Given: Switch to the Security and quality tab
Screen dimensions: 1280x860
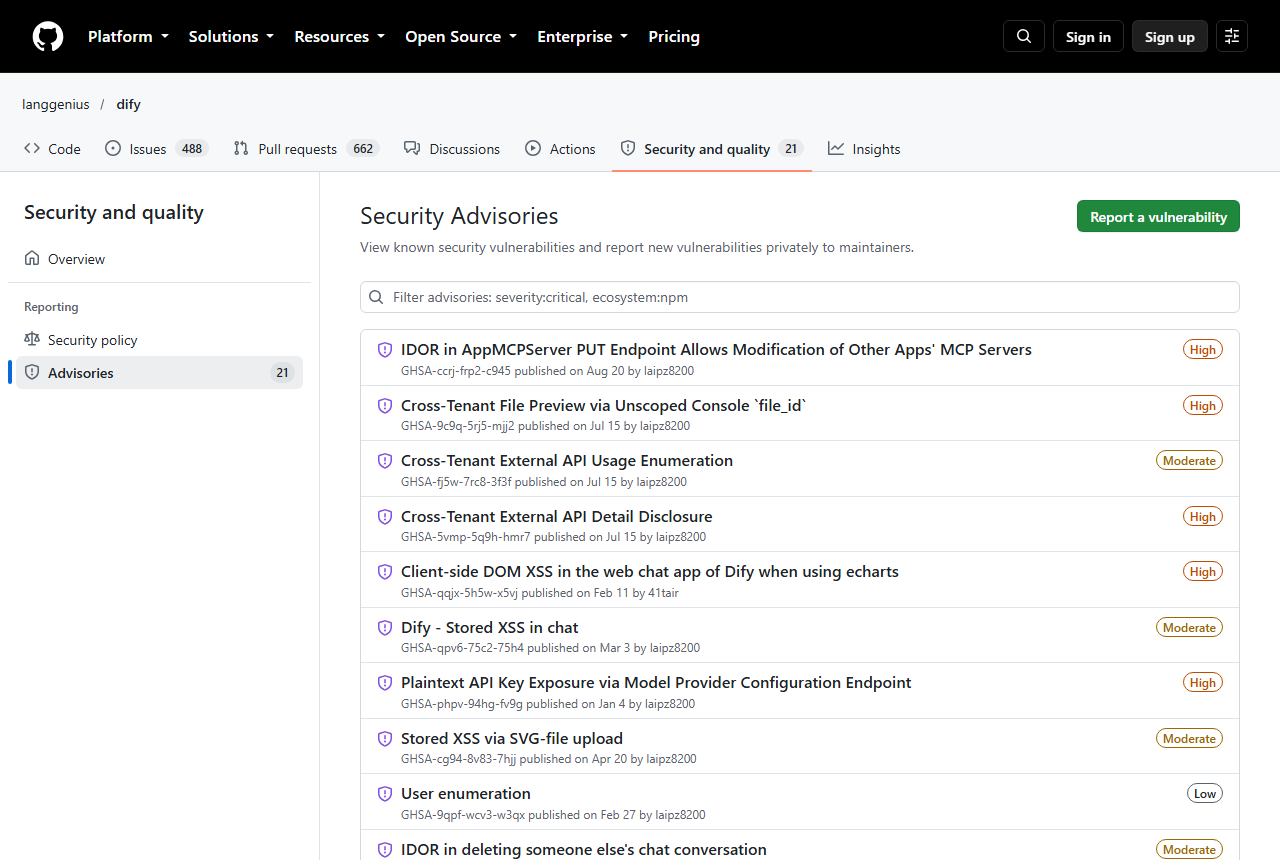Looking at the screenshot, I should [x=712, y=149].
